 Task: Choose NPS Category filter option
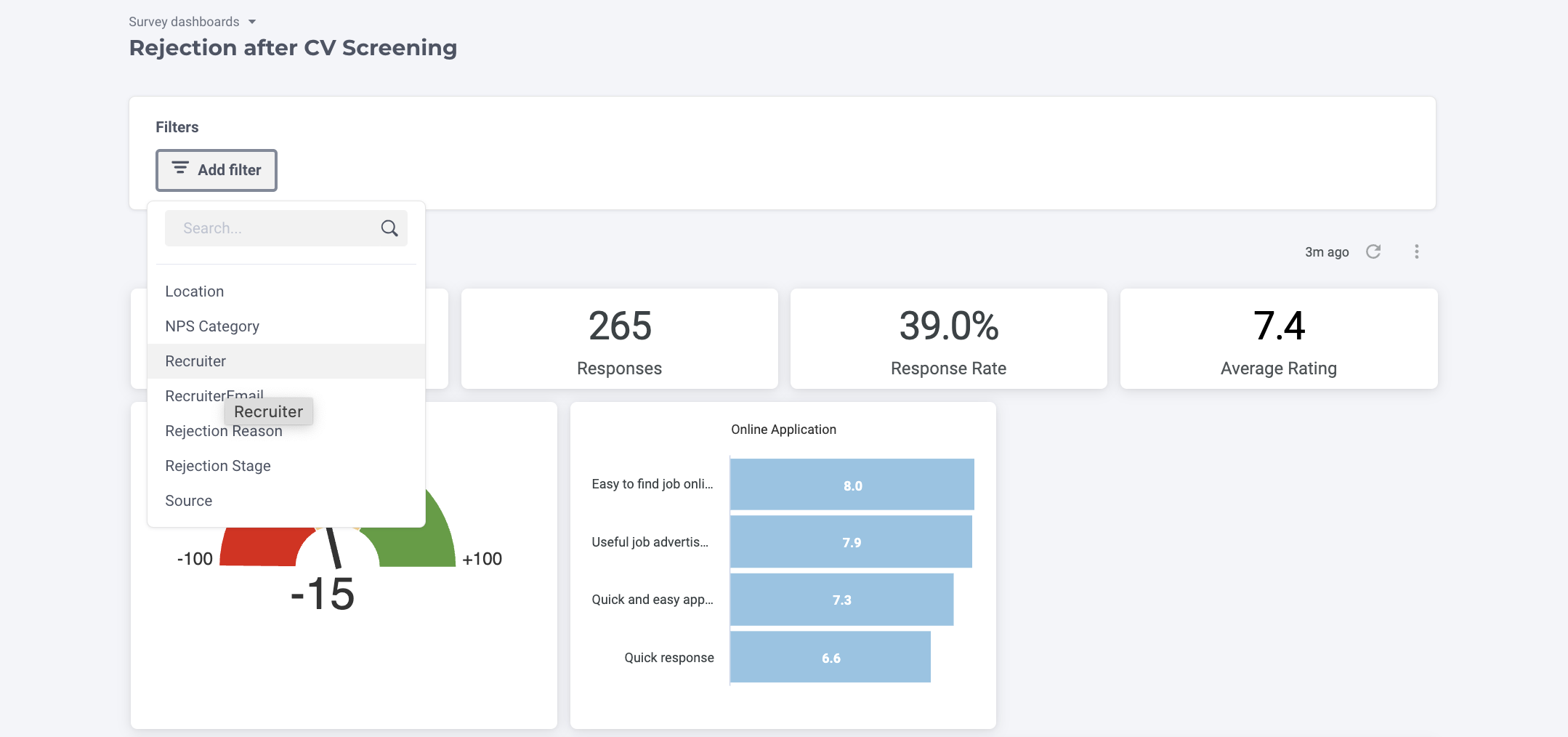pos(286,326)
